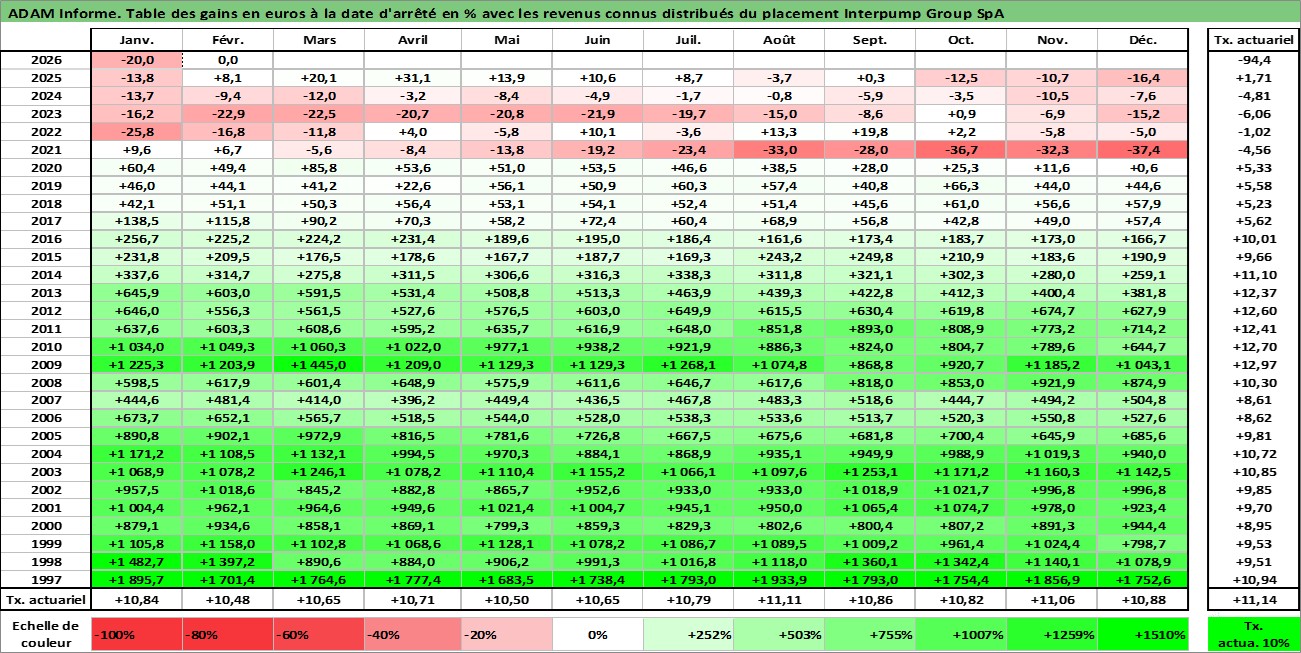Click the 'Juin' column header

pyautogui.click(x=598, y=40)
